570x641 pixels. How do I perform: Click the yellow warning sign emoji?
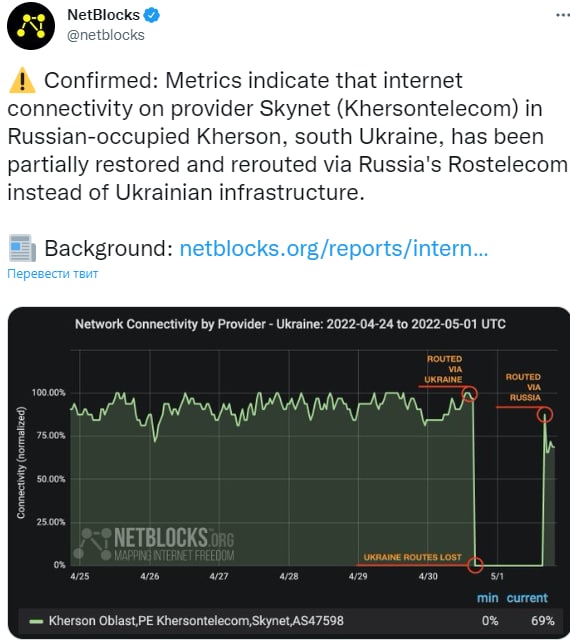point(22,80)
